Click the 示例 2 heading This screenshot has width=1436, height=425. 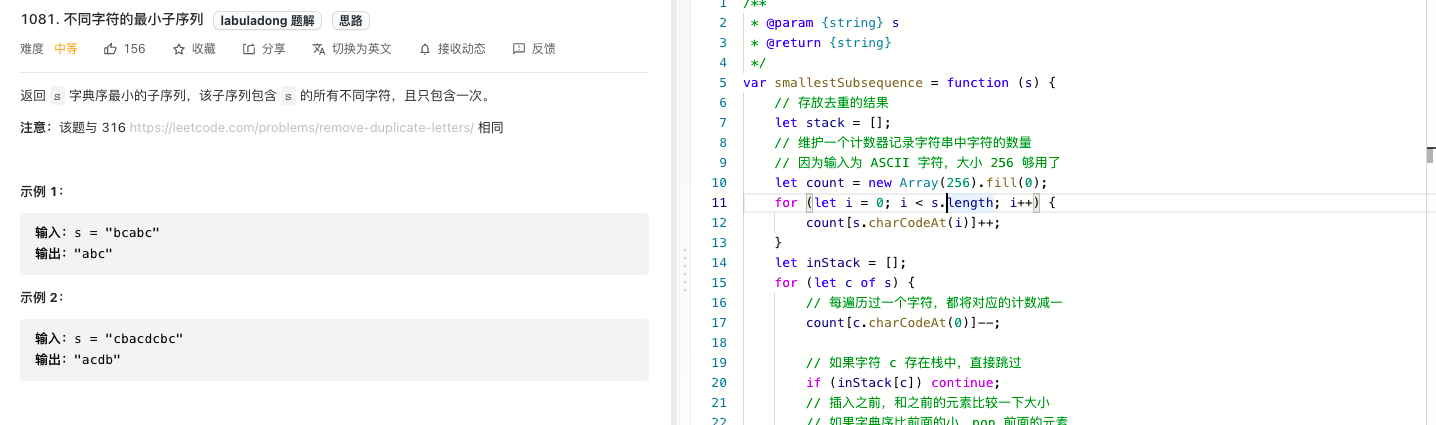[x=42, y=297]
